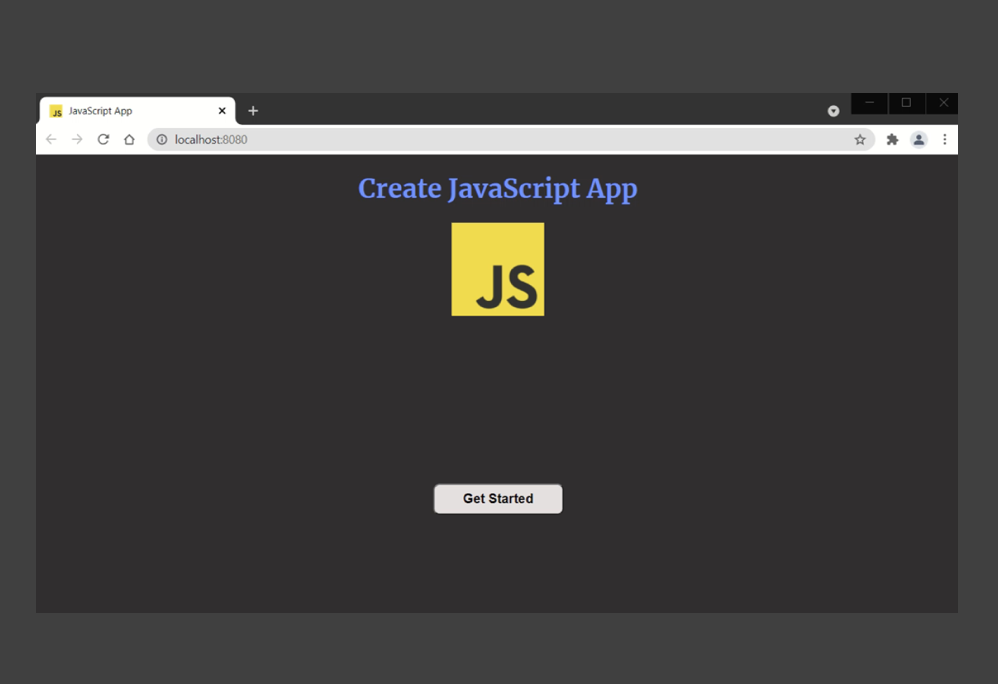Click the back navigation arrow

pos(51,139)
